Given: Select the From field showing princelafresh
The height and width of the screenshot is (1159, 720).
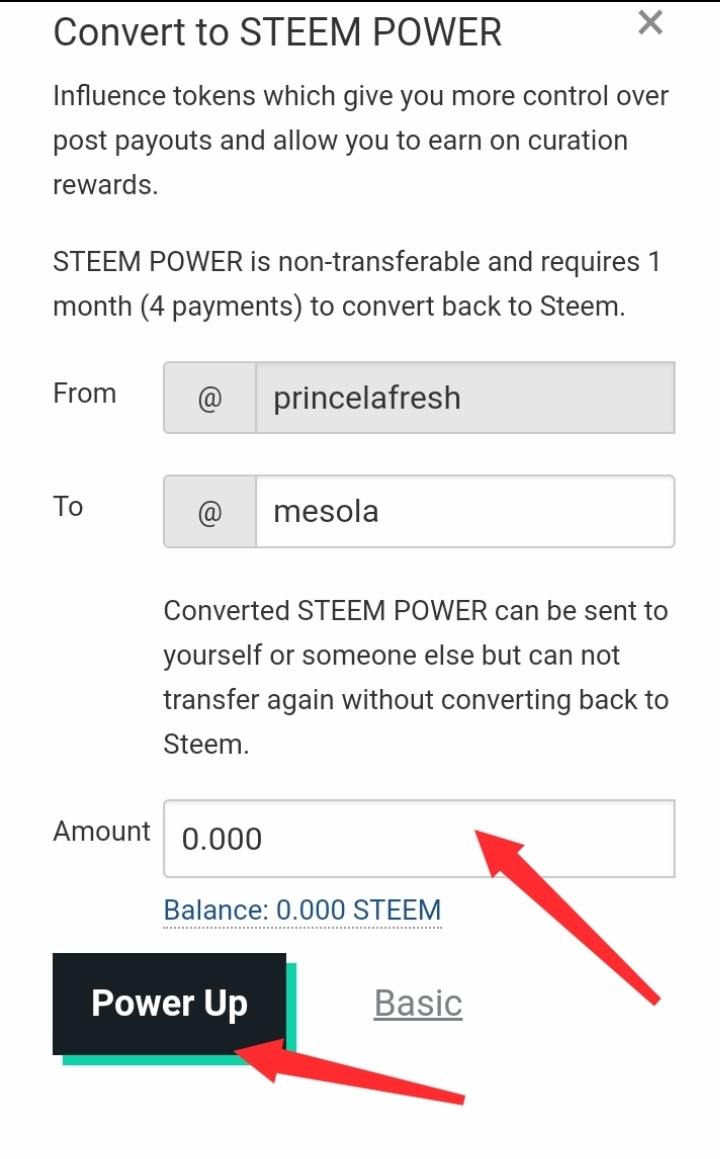Looking at the screenshot, I should pos(464,398).
